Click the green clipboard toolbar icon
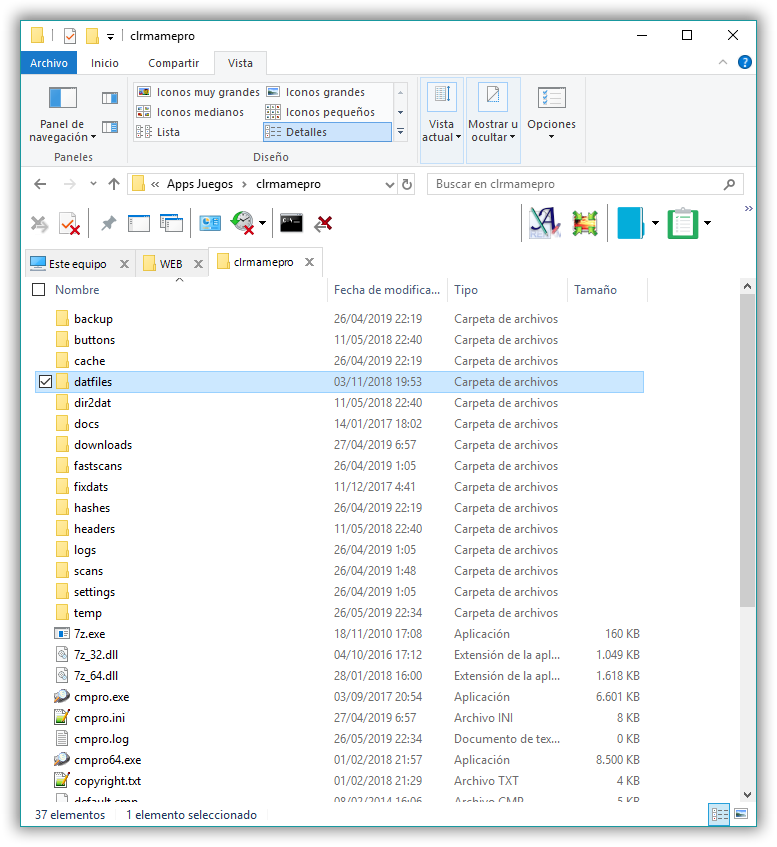 (683, 223)
